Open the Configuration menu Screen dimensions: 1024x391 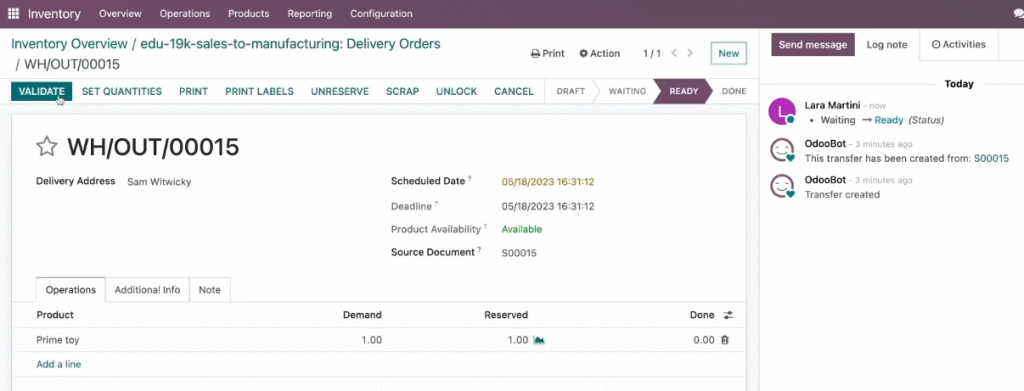[381, 14]
